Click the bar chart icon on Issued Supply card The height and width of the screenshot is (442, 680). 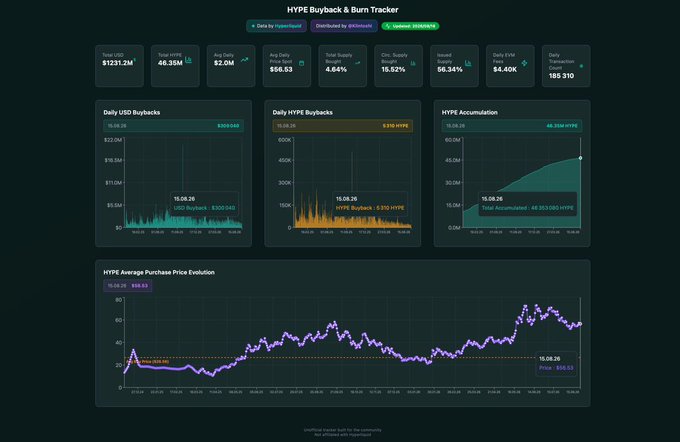468,63
